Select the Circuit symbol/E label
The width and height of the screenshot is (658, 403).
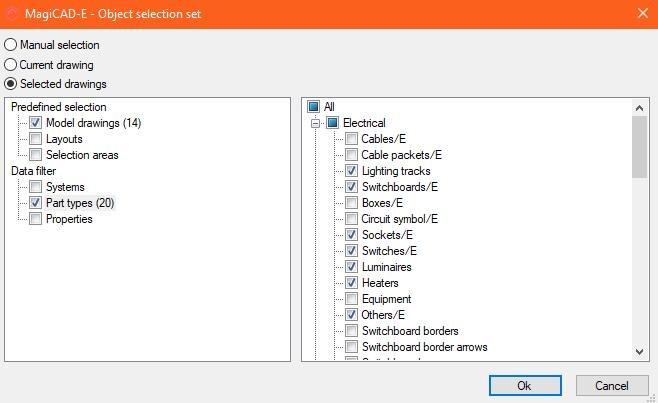pyautogui.click(x=399, y=219)
